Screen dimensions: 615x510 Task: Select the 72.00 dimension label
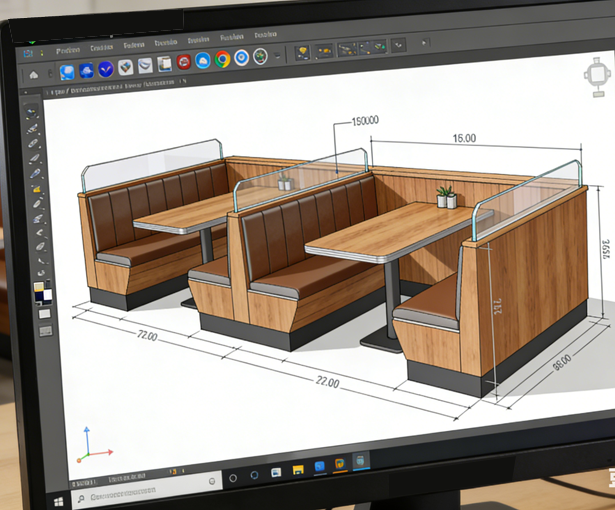(146, 336)
